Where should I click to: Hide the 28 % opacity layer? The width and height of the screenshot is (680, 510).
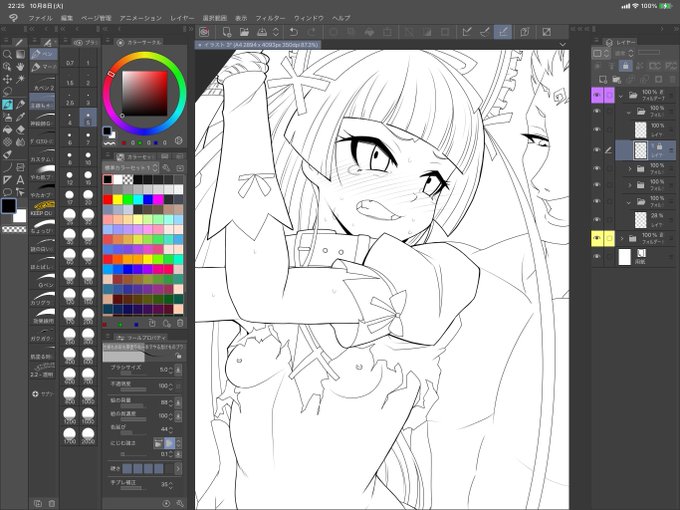[597, 219]
